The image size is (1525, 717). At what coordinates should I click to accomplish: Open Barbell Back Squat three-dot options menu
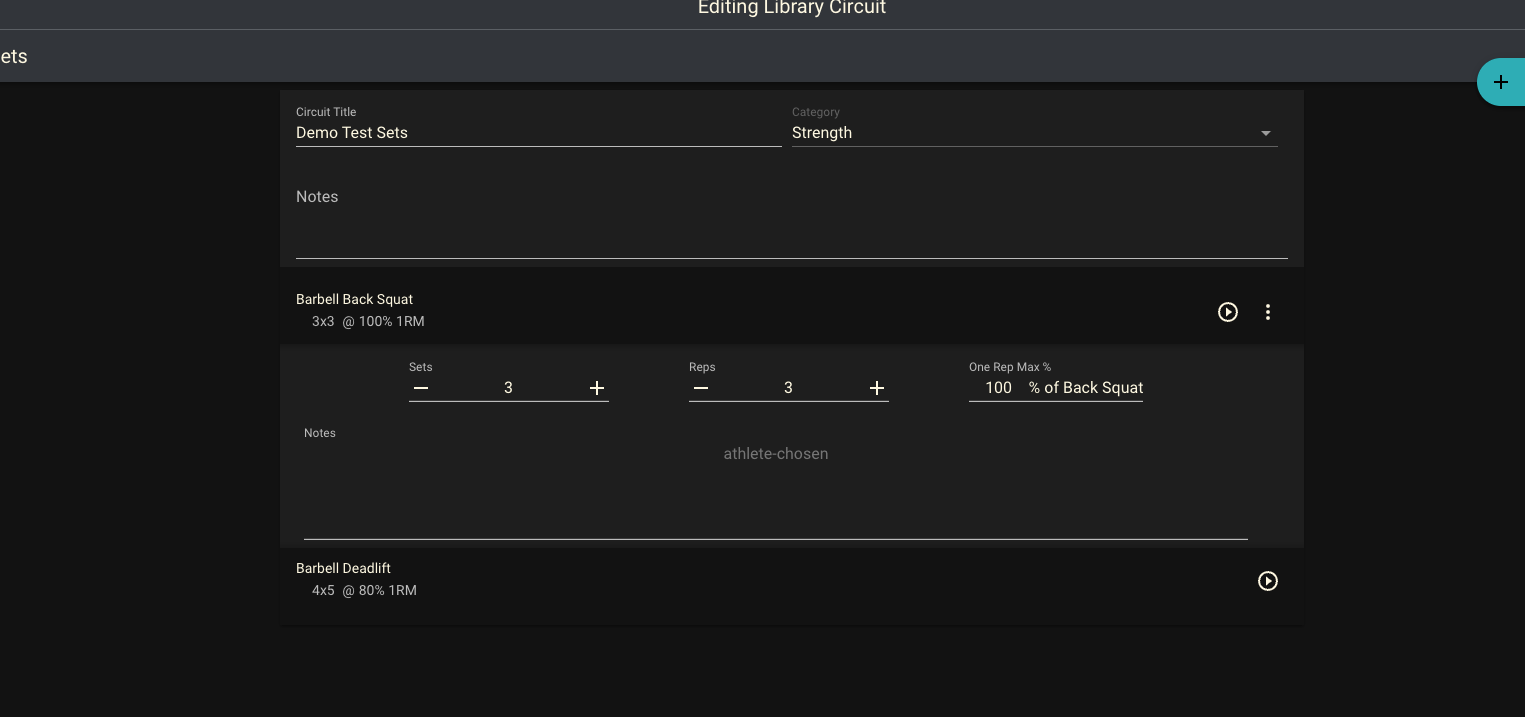(1268, 312)
